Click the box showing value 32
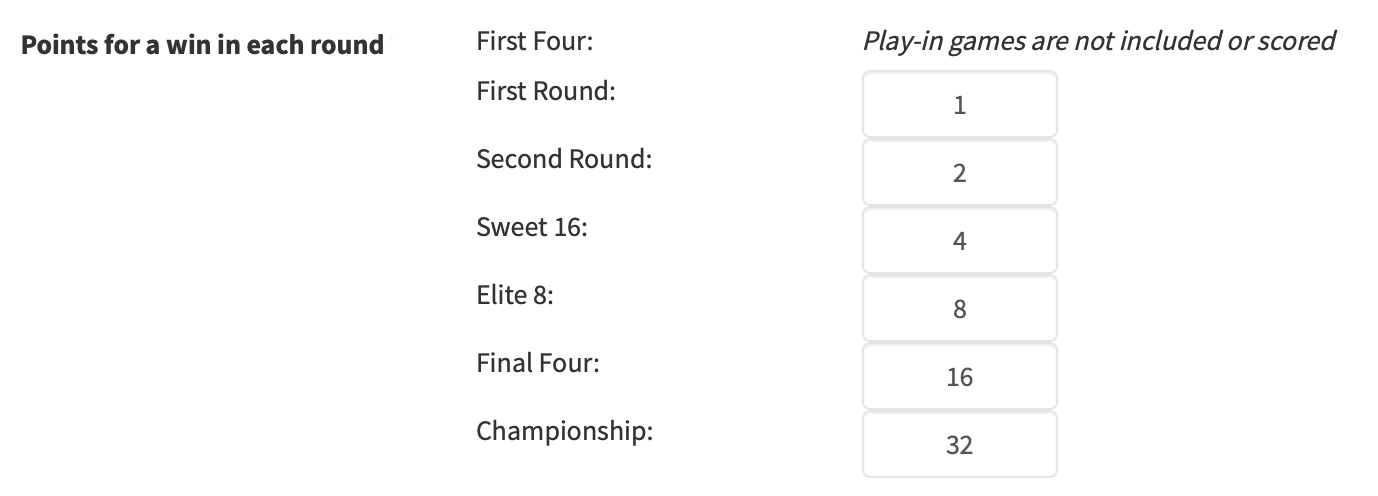Viewport: 1378px width, 496px height. tap(959, 445)
